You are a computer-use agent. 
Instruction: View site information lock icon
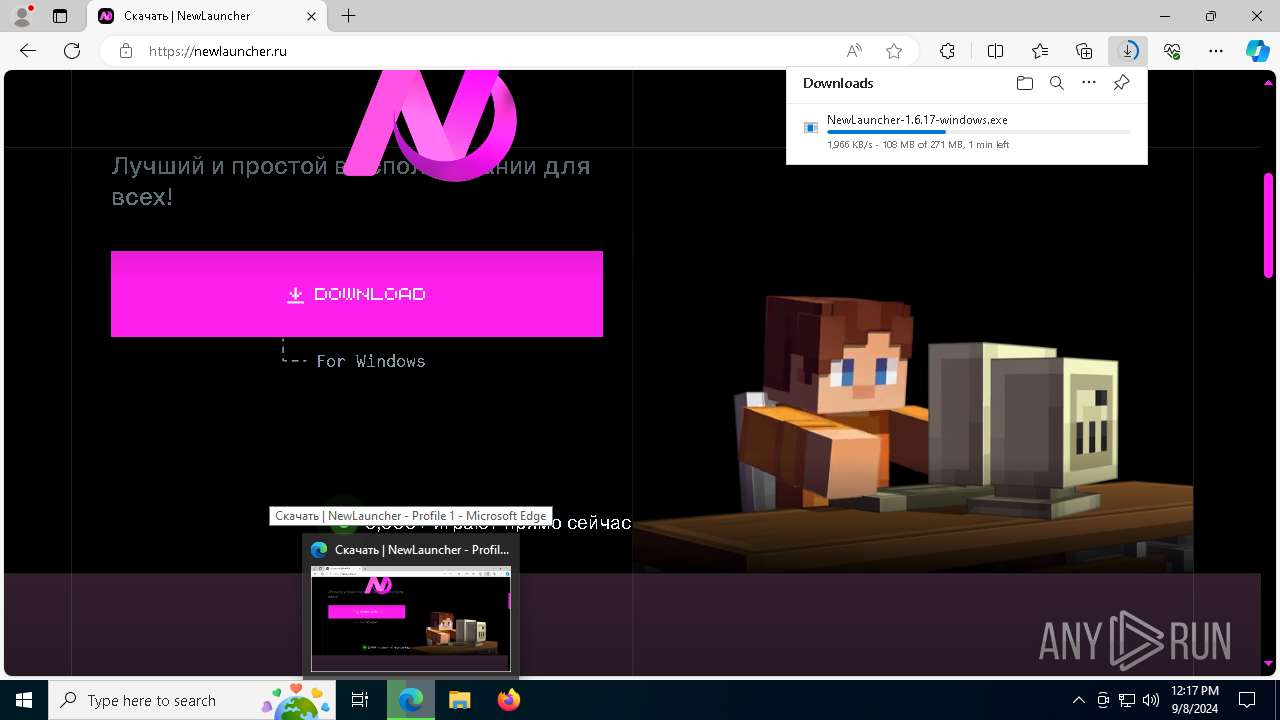(x=126, y=51)
